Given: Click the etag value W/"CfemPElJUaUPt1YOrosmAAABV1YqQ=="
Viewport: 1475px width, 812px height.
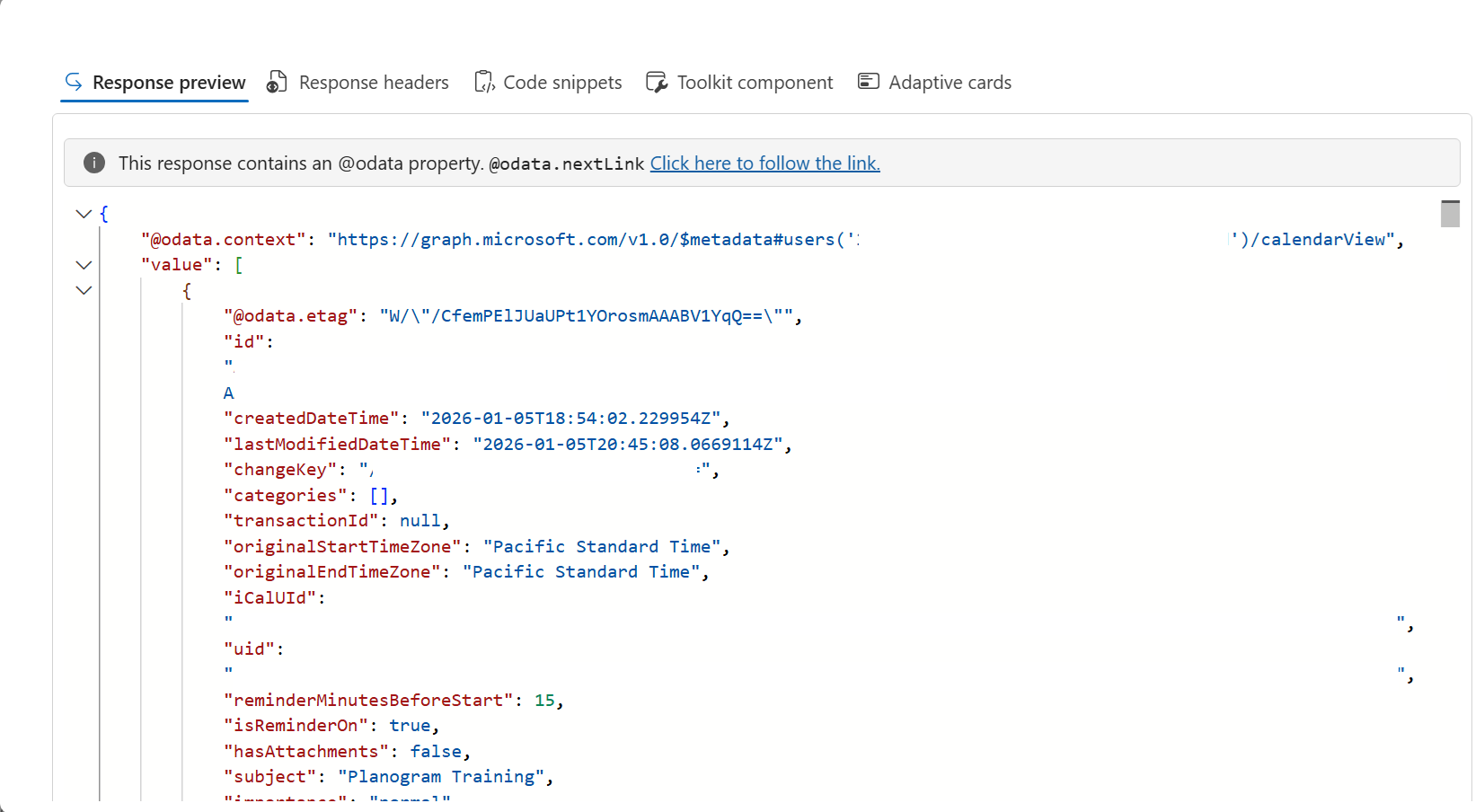Looking at the screenshot, I should coord(587,316).
